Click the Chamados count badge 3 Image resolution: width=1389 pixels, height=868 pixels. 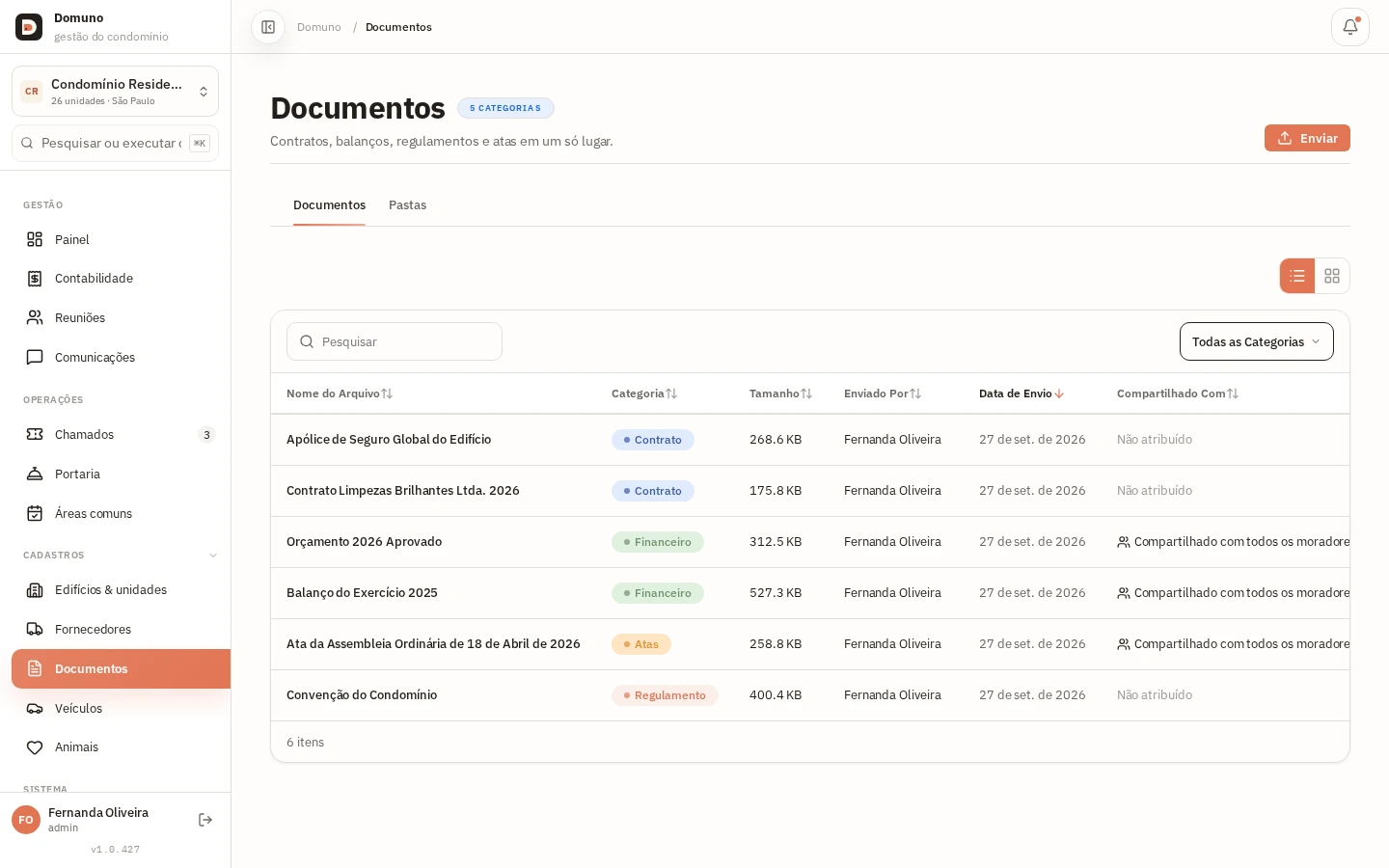(x=206, y=435)
